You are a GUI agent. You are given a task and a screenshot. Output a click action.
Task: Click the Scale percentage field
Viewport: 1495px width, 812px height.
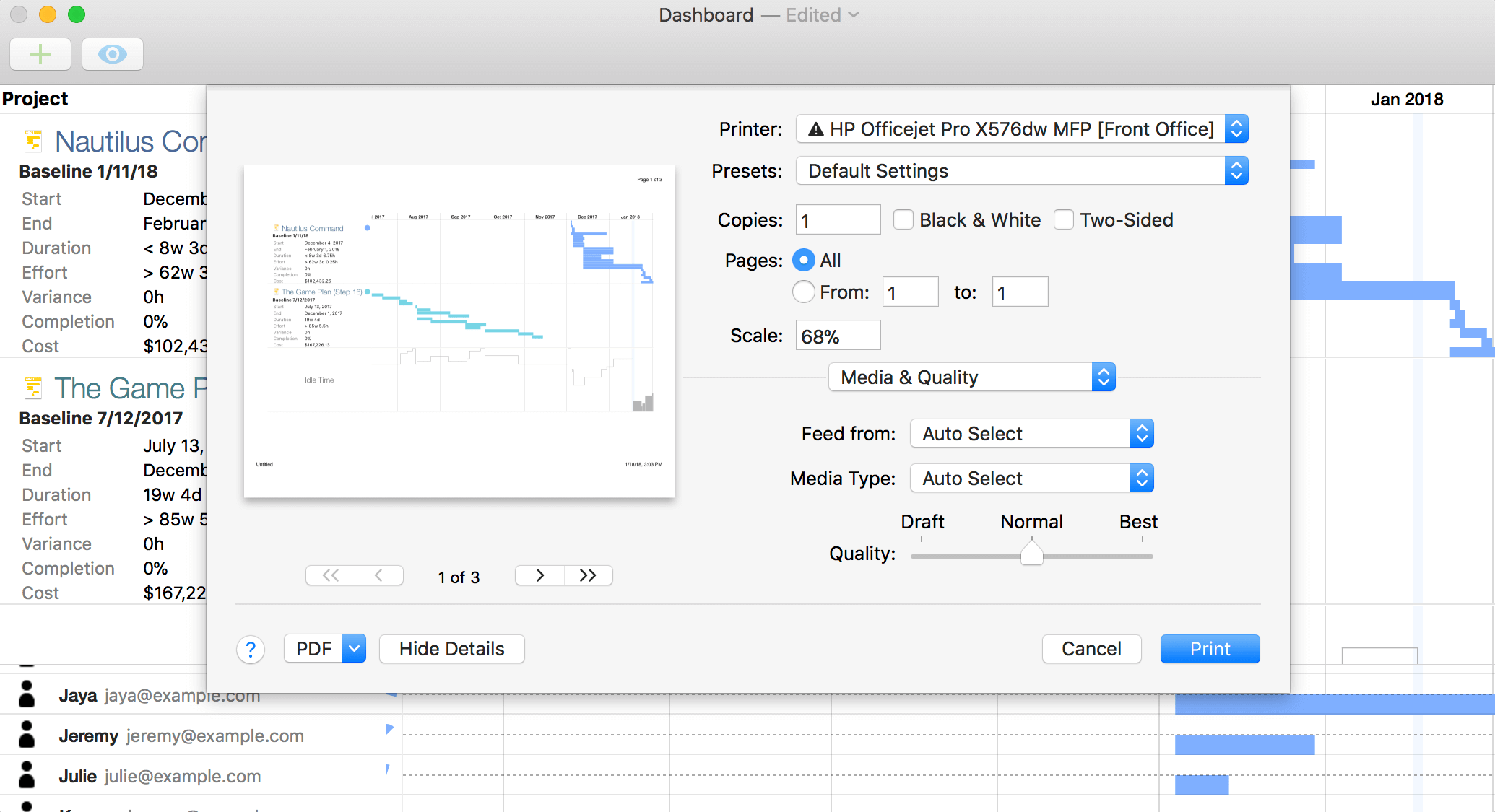click(x=838, y=335)
